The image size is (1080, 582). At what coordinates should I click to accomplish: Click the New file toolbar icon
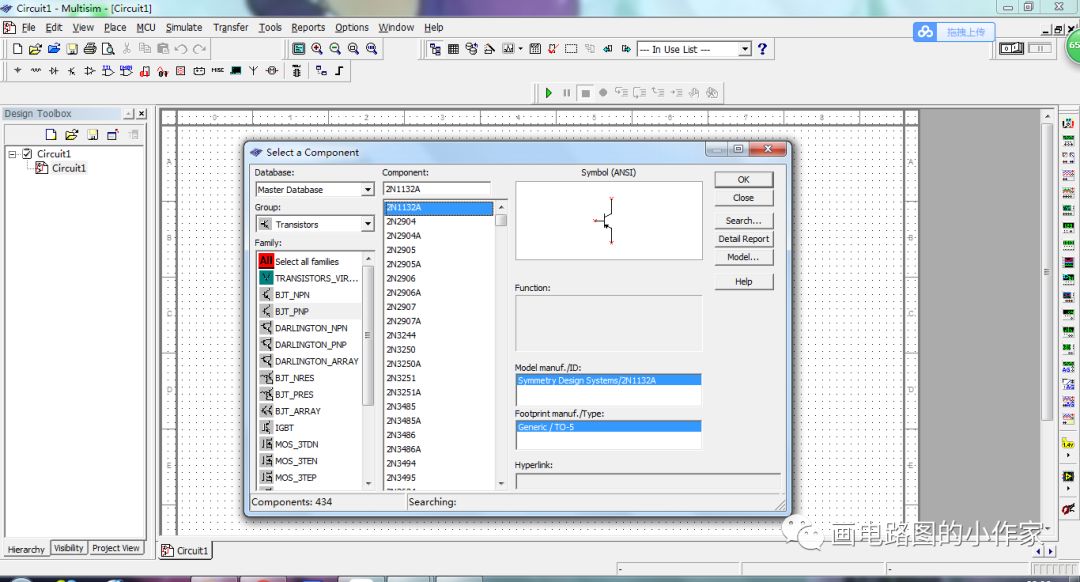[17, 49]
